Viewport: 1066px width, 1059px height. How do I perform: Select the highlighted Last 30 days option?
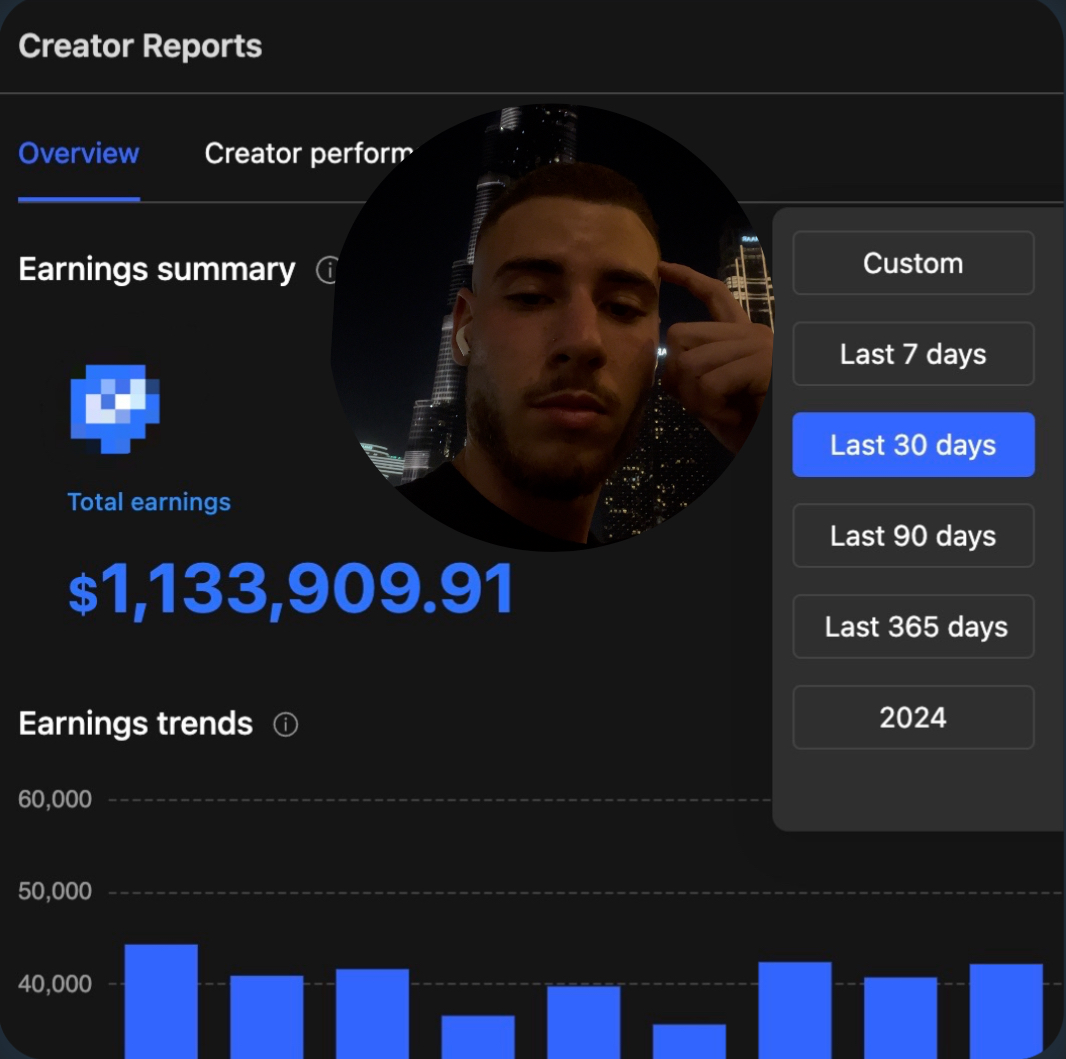pos(913,445)
